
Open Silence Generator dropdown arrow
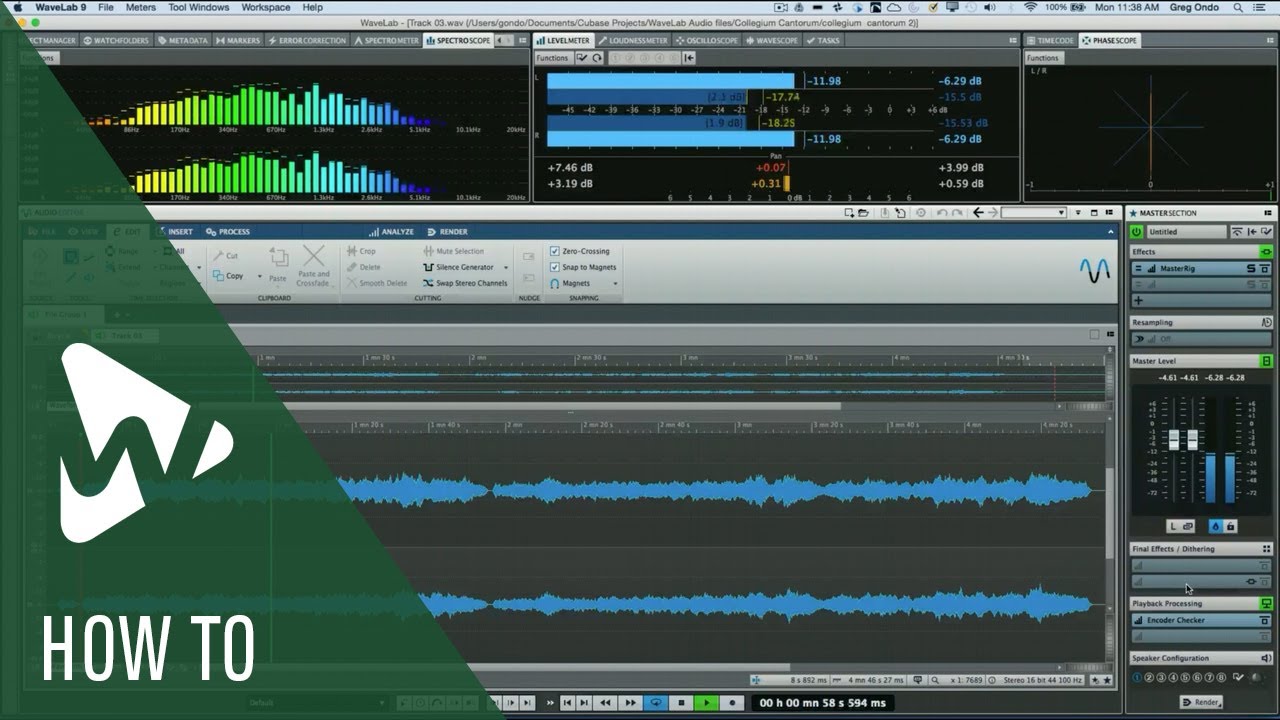pyautogui.click(x=506, y=268)
